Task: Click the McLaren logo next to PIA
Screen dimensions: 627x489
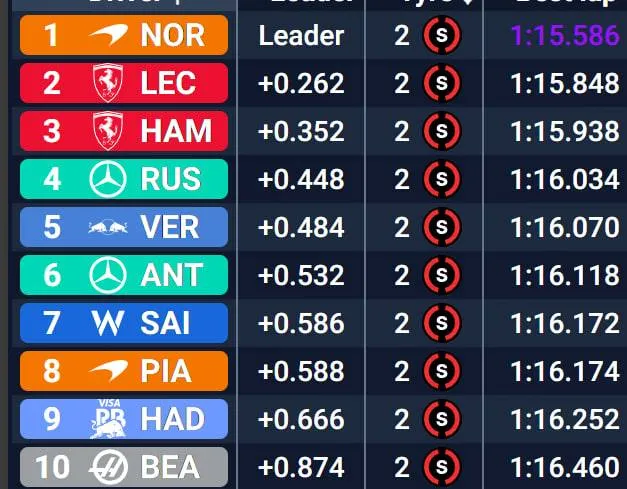Action: [x=108, y=371]
